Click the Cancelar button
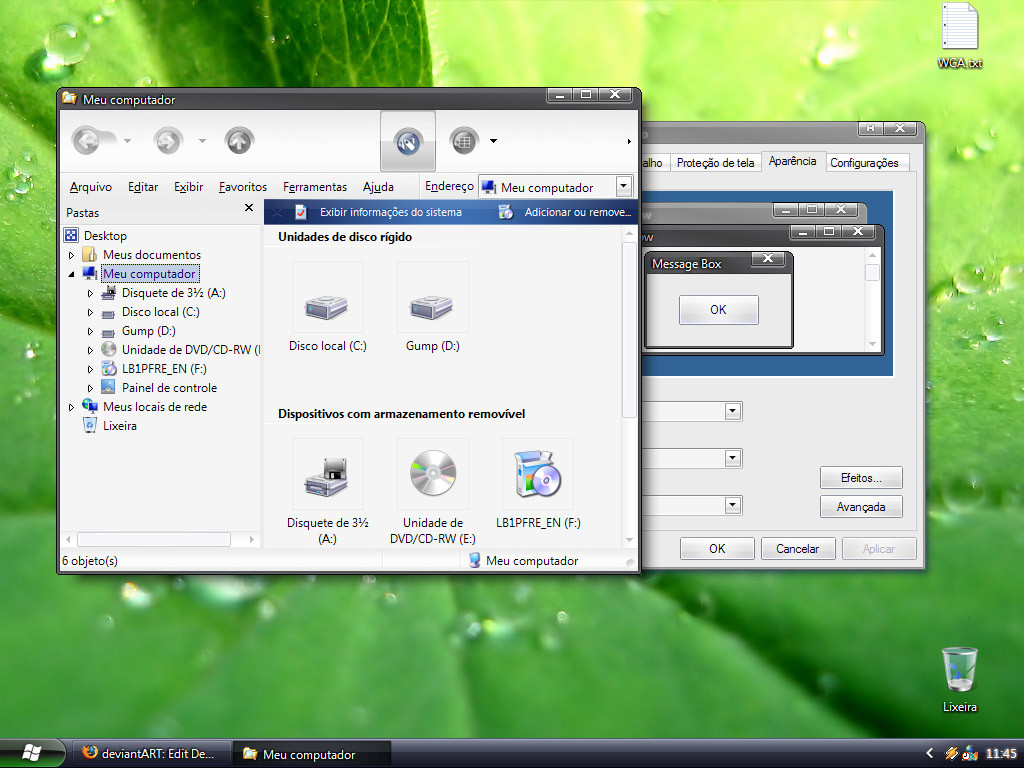1024x768 pixels. pyautogui.click(x=797, y=548)
